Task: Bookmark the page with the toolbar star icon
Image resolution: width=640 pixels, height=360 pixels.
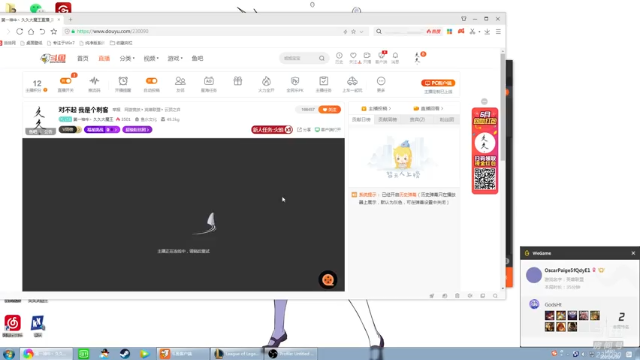Action: point(53,31)
